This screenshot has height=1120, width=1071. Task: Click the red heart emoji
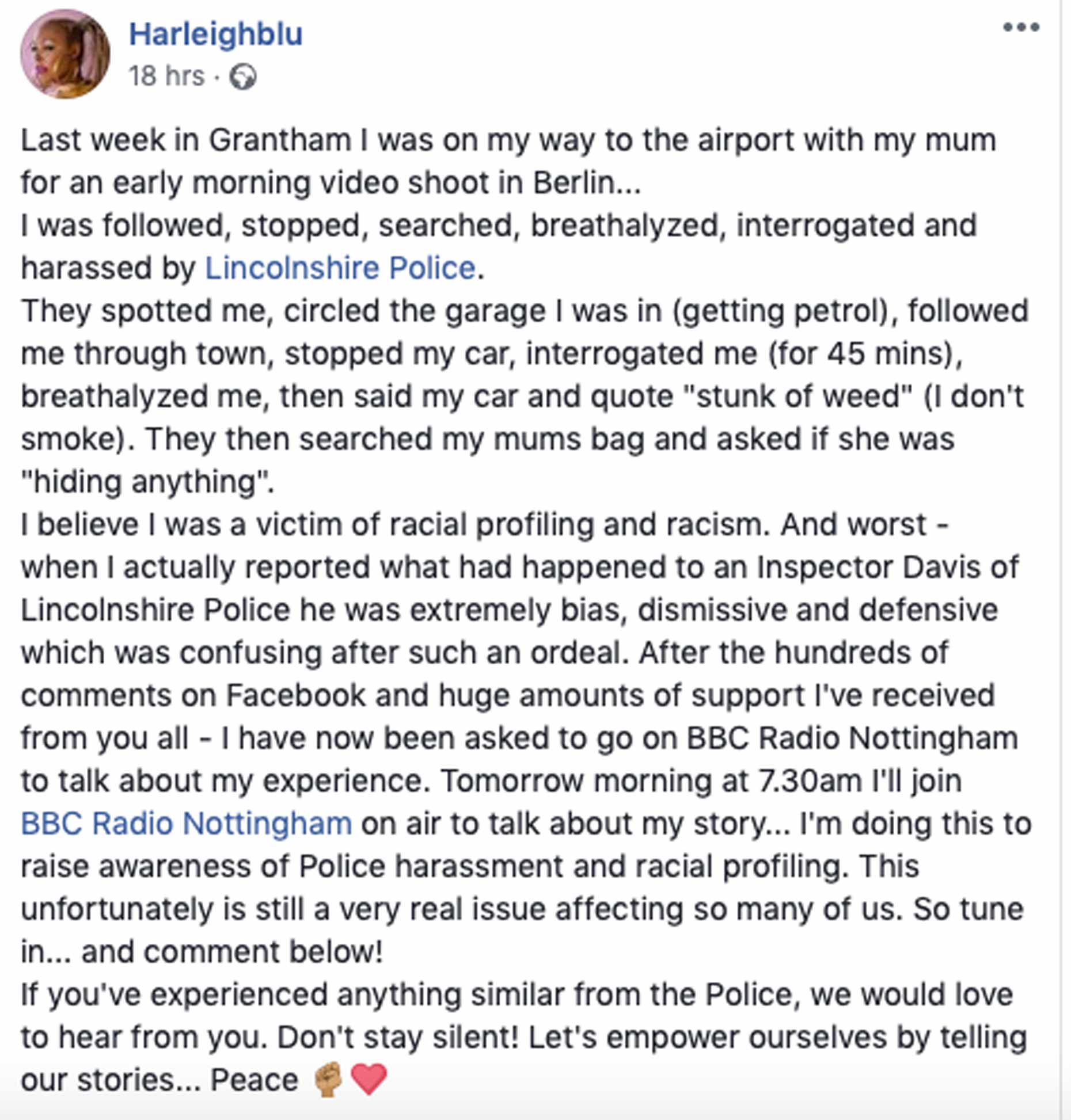pyautogui.click(x=369, y=1079)
